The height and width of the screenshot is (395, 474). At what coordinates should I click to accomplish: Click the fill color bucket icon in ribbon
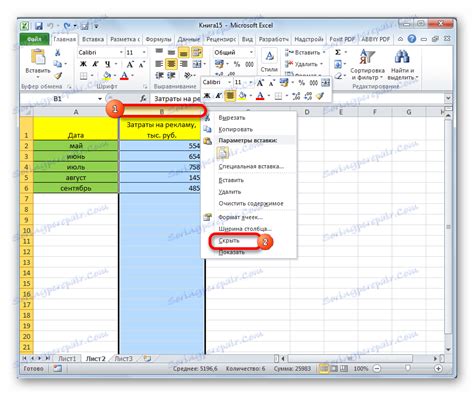(x=107, y=76)
